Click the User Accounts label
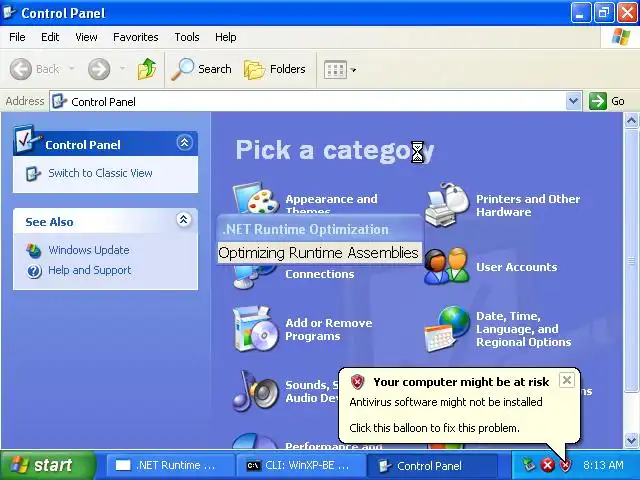Screen dimensions: 640x480 (x=516, y=267)
